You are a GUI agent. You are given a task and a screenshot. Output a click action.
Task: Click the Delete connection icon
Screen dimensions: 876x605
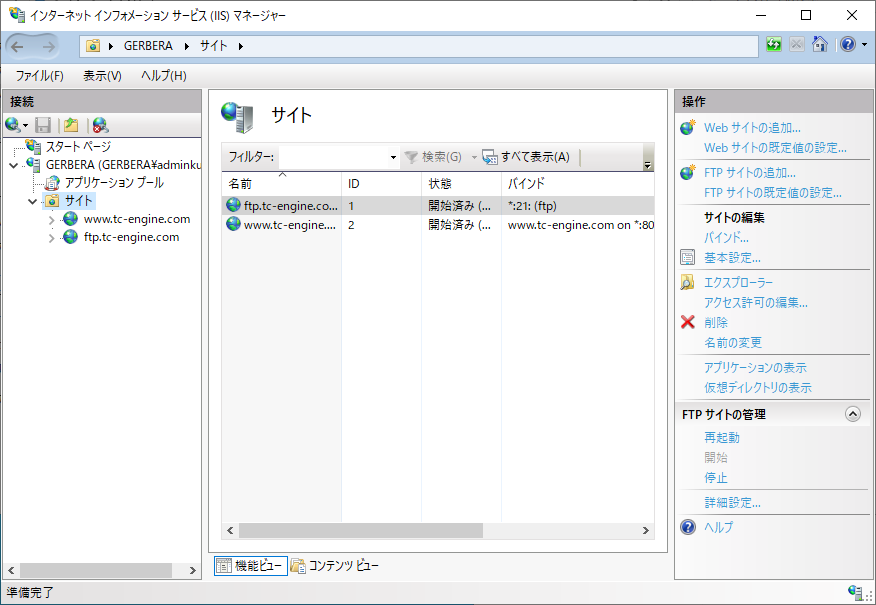101,125
